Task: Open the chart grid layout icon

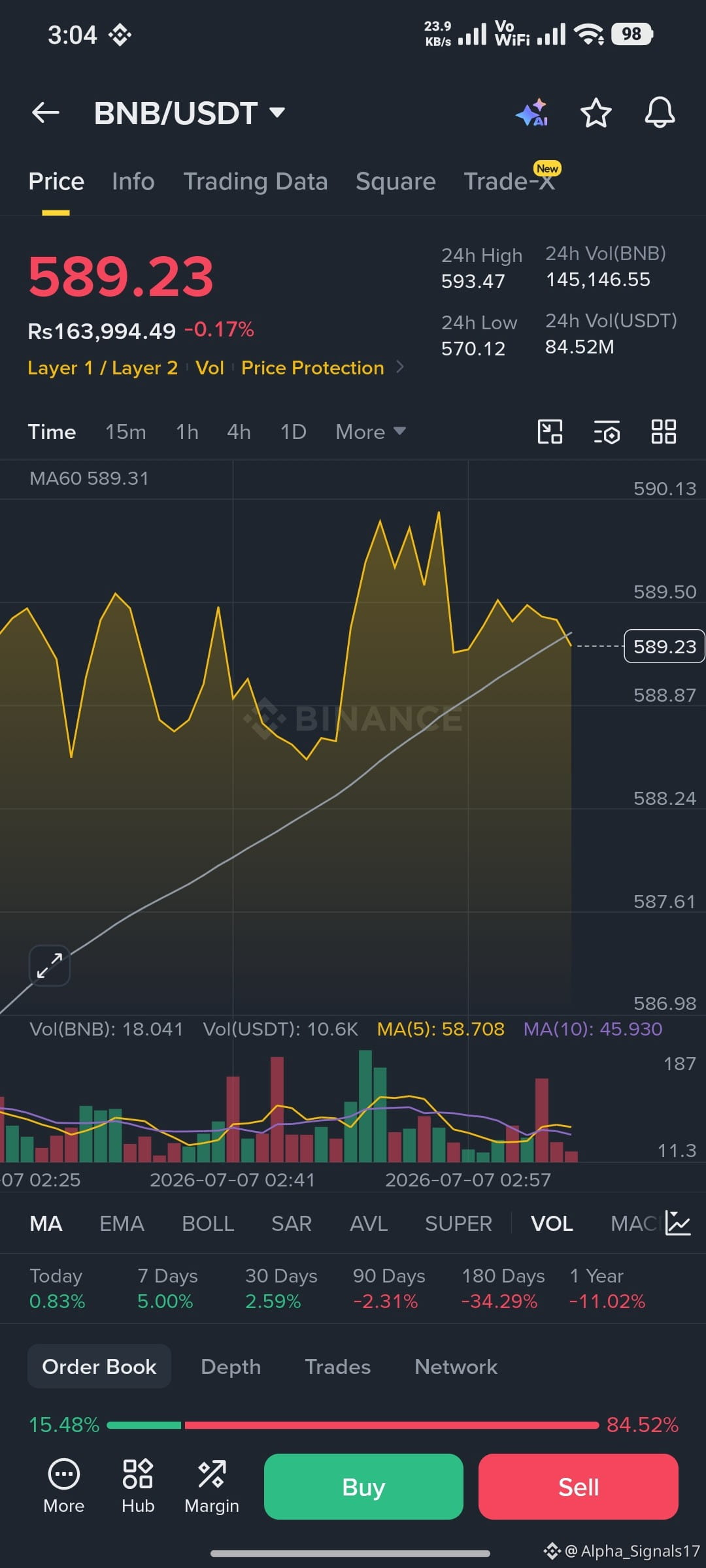Action: [x=664, y=432]
